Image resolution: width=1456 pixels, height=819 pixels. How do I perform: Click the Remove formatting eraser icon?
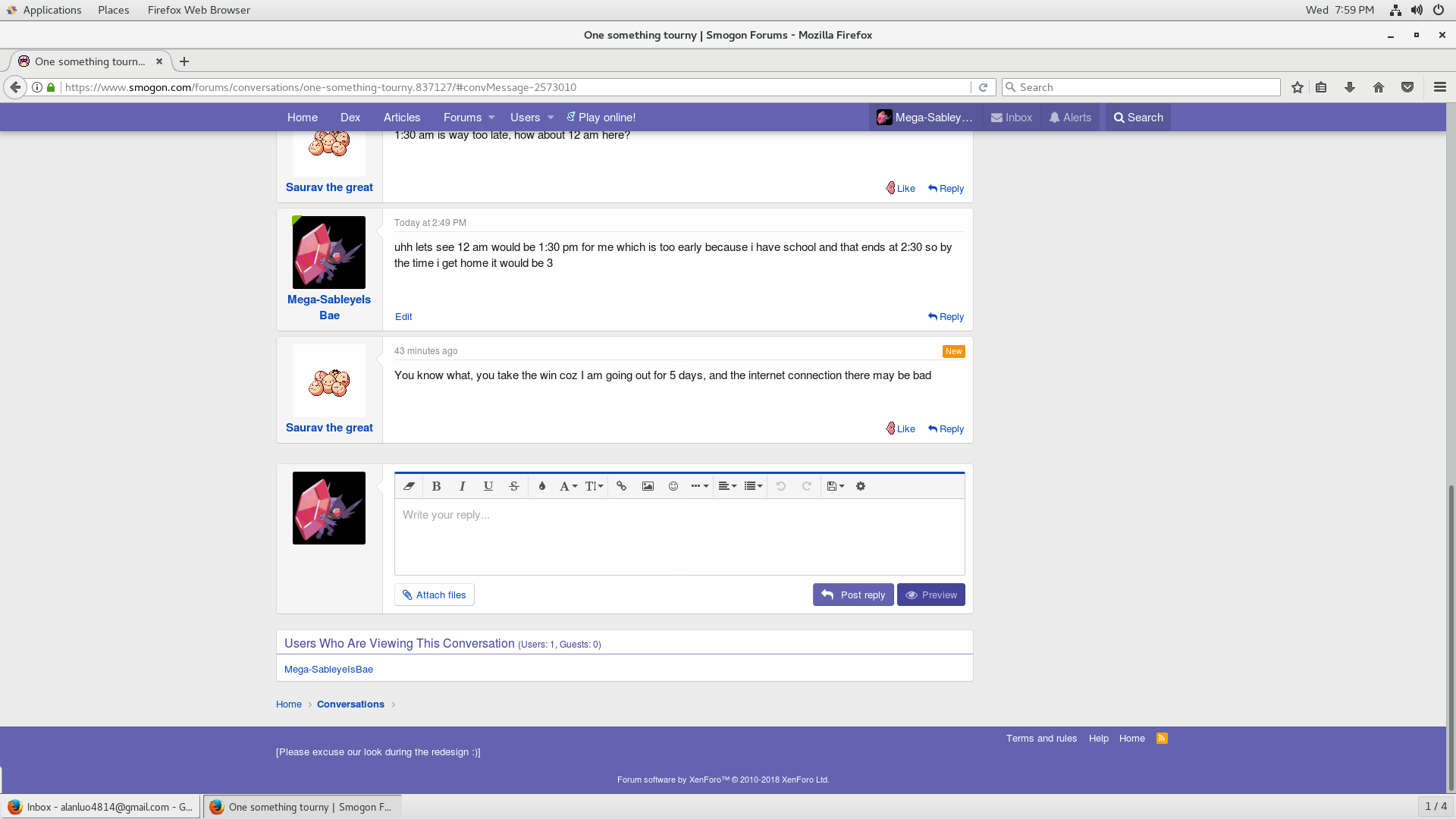point(409,486)
